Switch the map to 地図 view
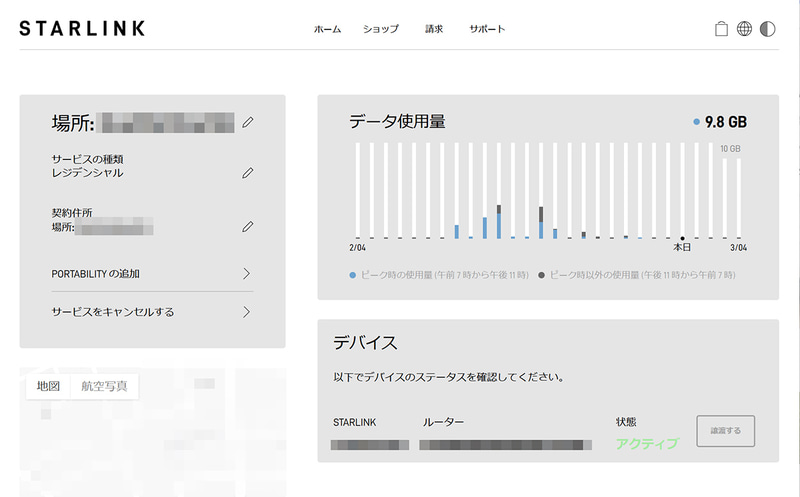The height and width of the screenshot is (497, 800). click(48, 386)
